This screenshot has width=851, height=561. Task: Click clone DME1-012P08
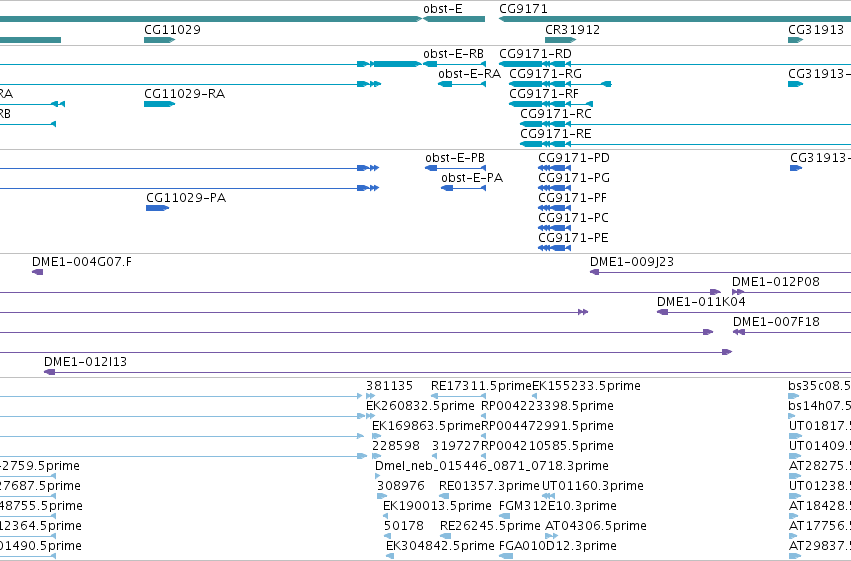pyautogui.click(x=776, y=282)
